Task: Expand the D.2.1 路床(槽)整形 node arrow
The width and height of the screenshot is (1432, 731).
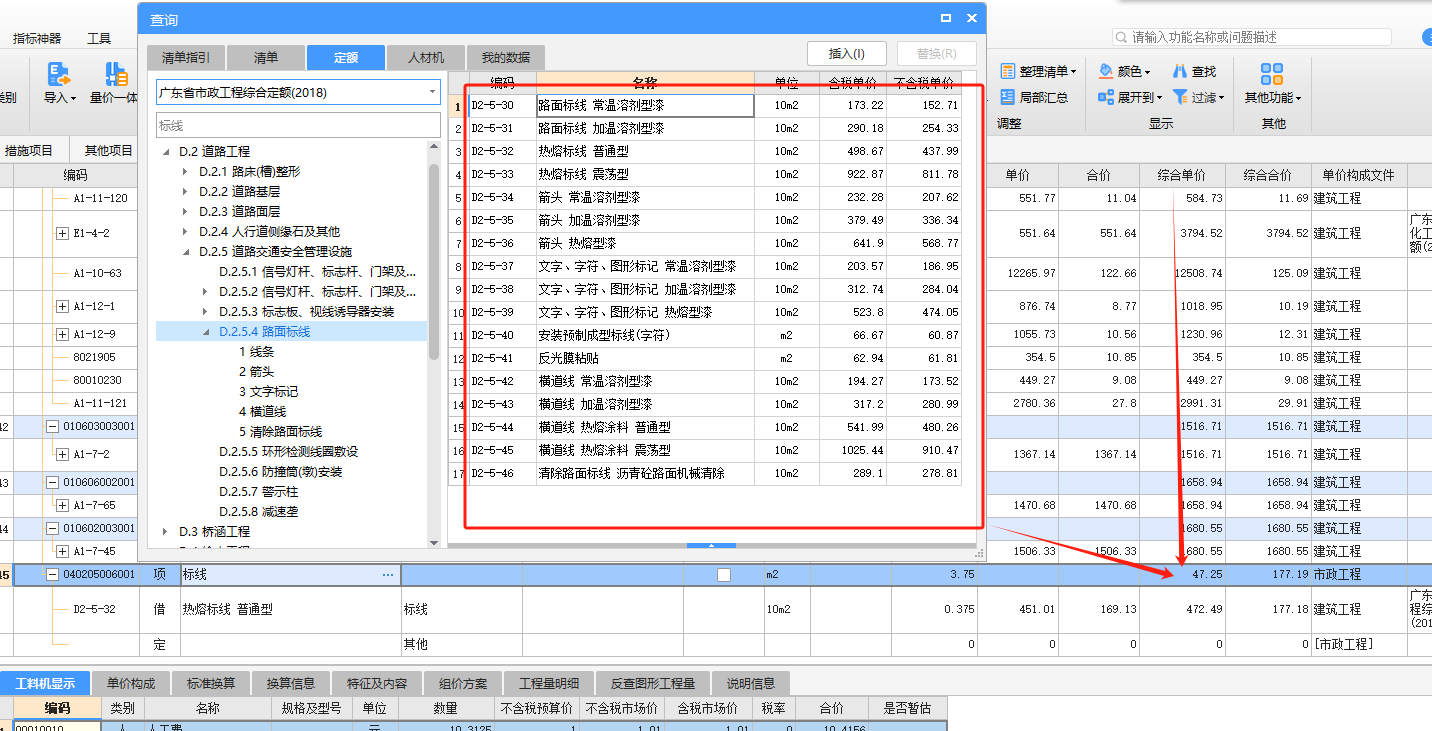Action: click(185, 172)
